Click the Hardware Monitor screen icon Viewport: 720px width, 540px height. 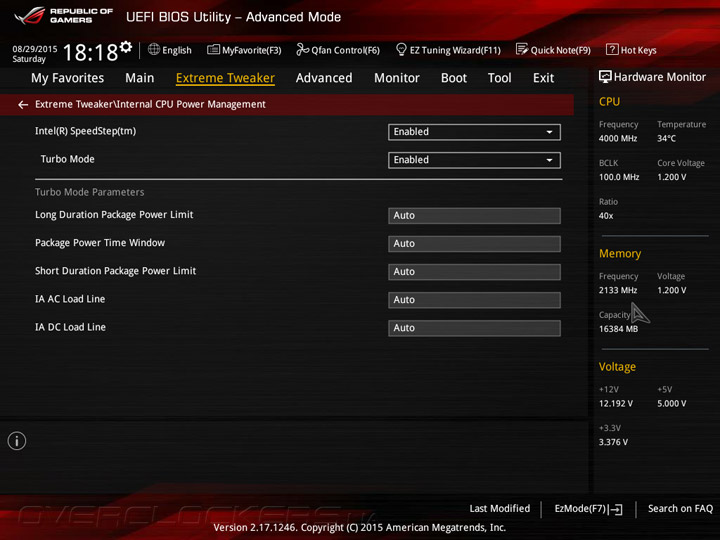605,77
